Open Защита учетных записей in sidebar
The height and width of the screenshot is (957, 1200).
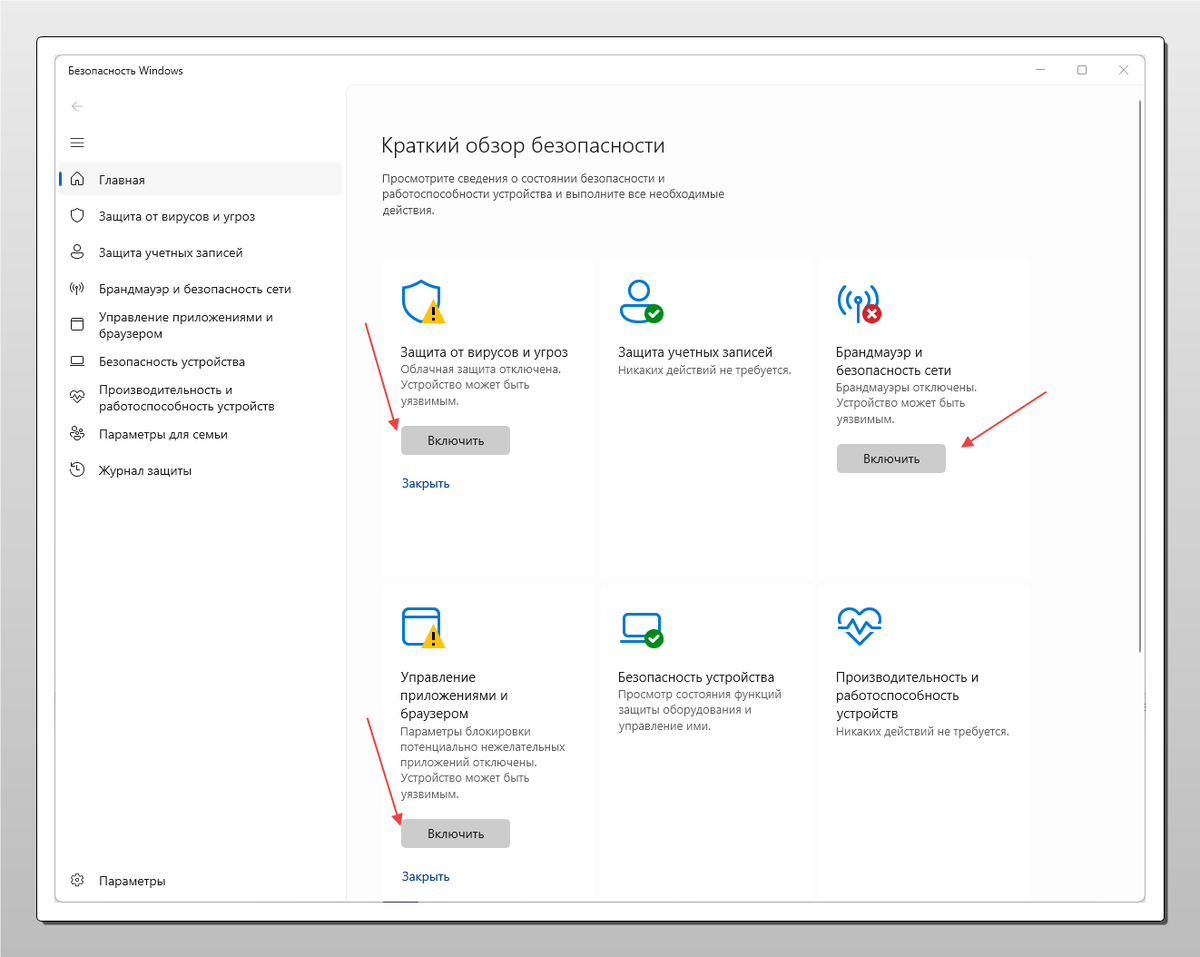point(201,253)
